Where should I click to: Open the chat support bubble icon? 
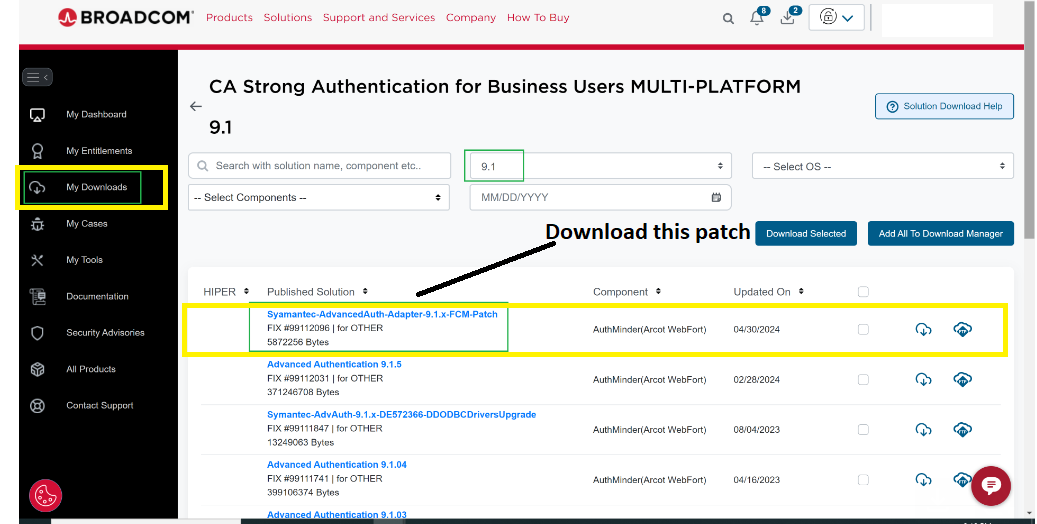tap(990, 485)
